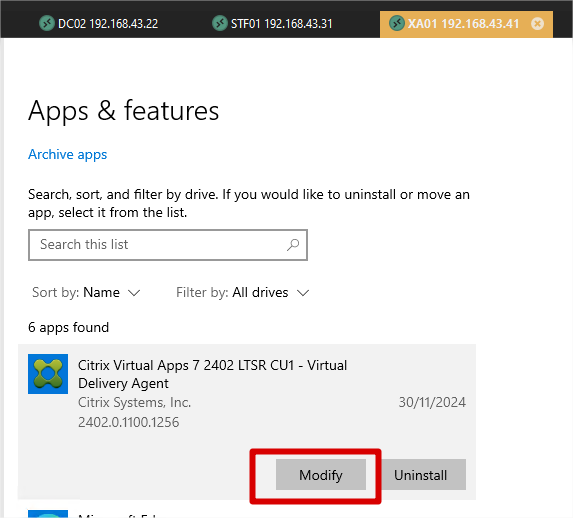Select the Citrix Virtual Apps 7 2402 title
The height and width of the screenshot is (518, 573).
click(x=212, y=374)
